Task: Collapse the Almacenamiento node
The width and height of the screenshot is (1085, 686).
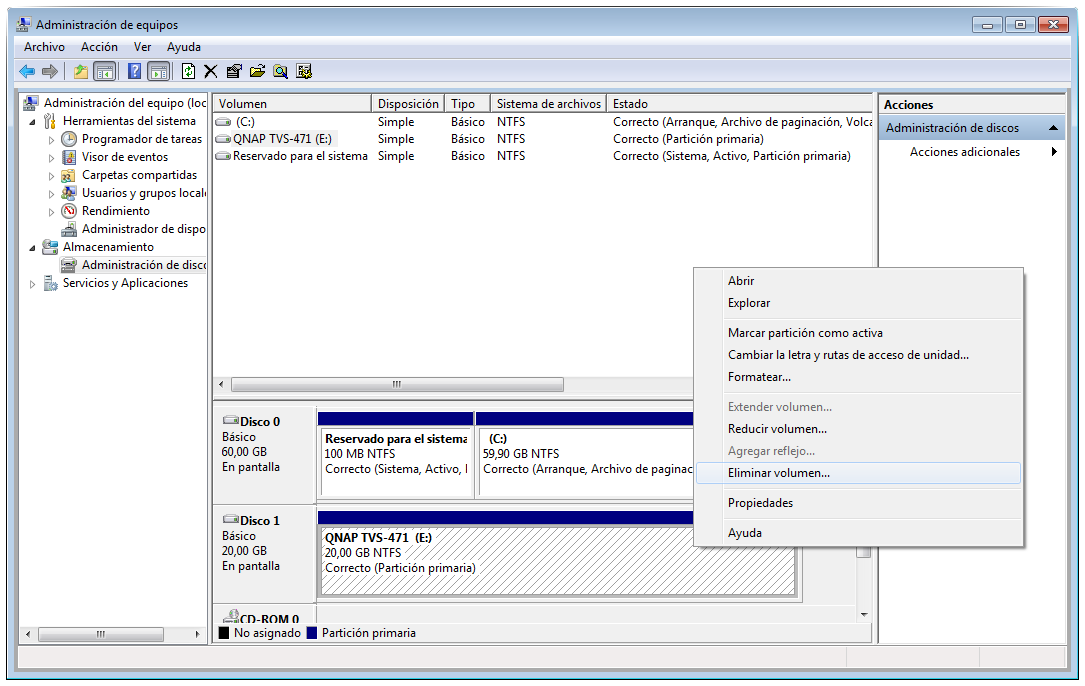Action: pyautogui.click(x=33, y=248)
